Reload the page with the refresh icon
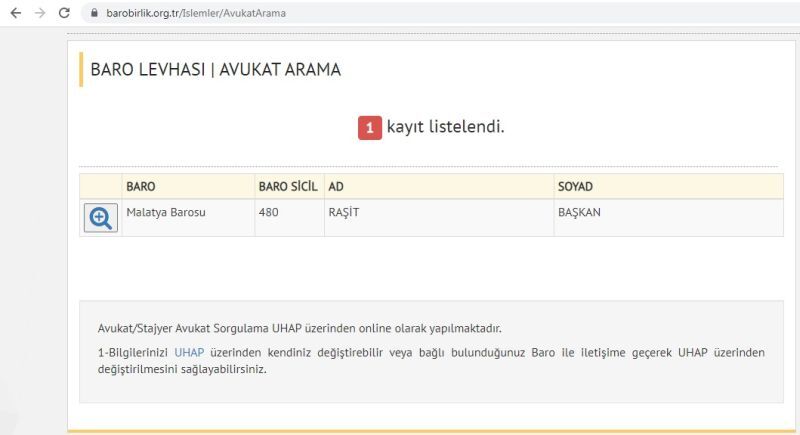 point(64,13)
